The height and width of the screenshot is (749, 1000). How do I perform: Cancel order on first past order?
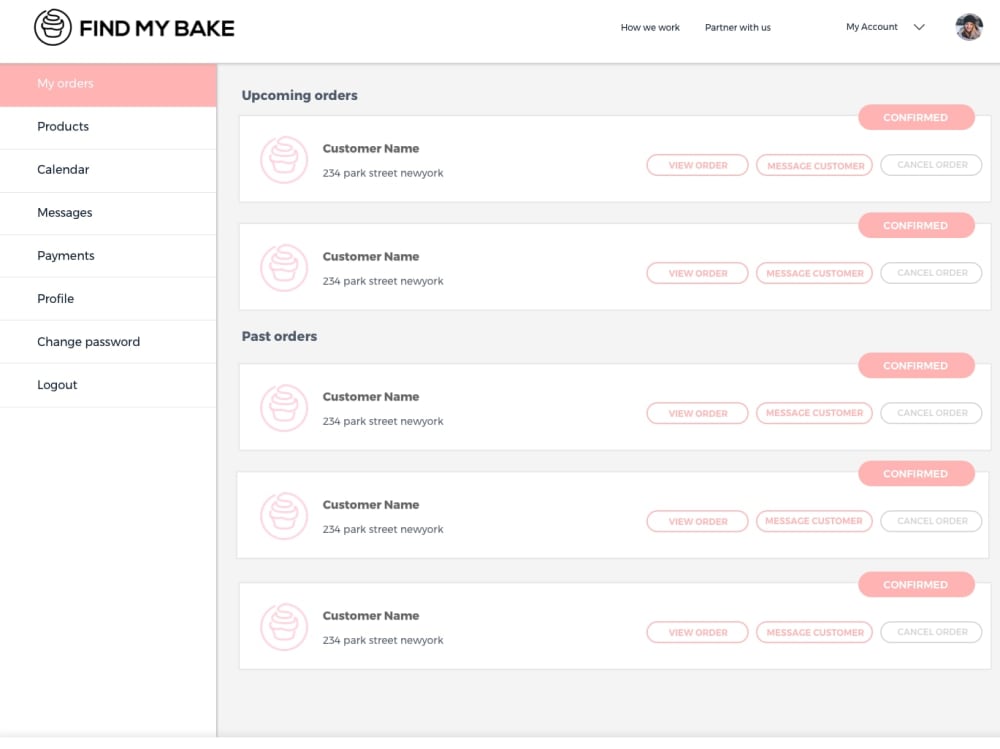[x=931, y=413]
